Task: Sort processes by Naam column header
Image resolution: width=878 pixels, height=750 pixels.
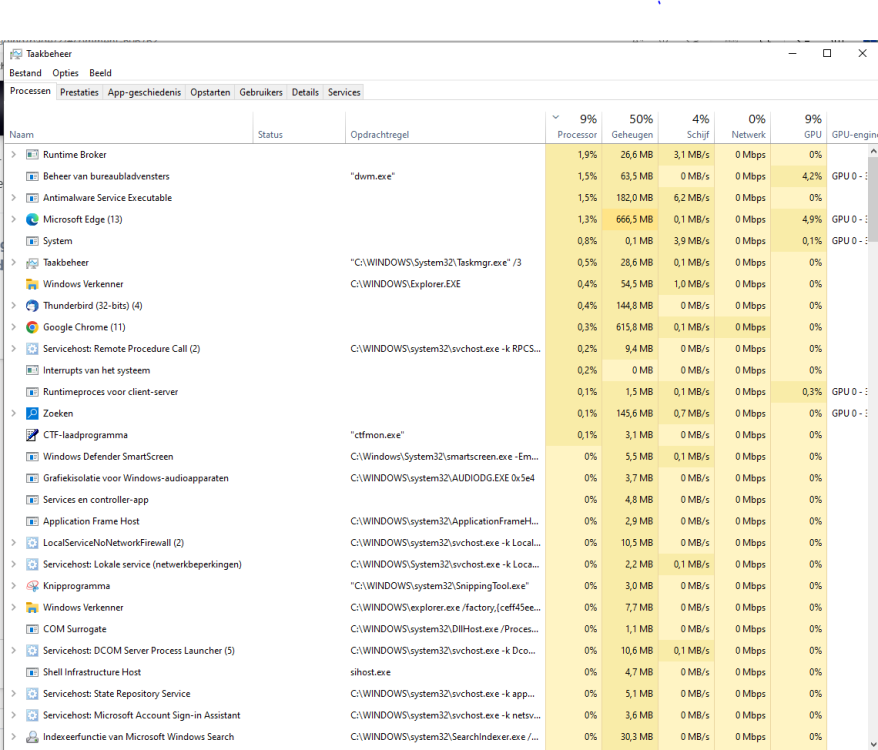Action: coord(22,134)
